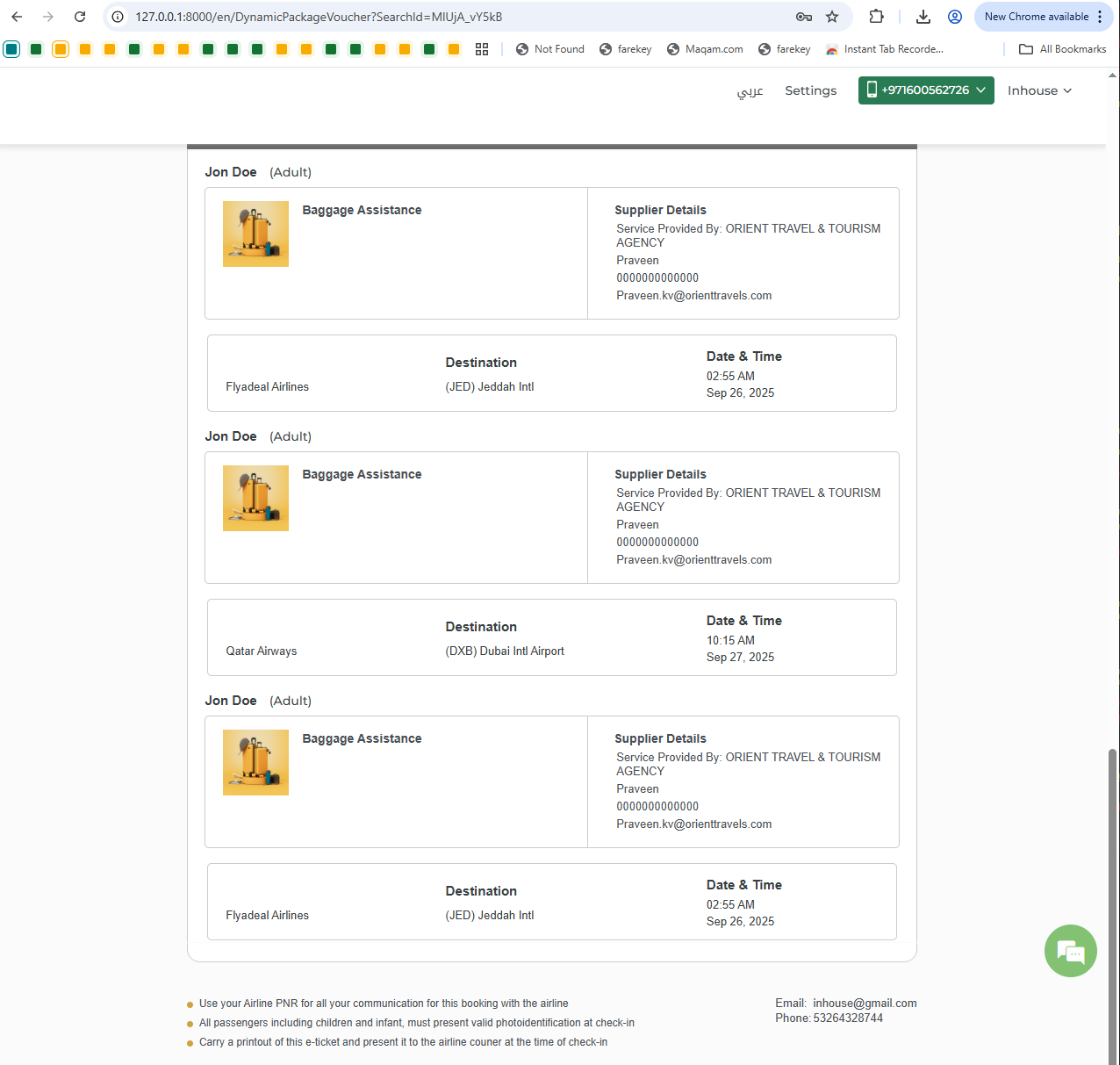Open the tab groups grid icon
This screenshot has width=1120, height=1065.
coord(482,49)
